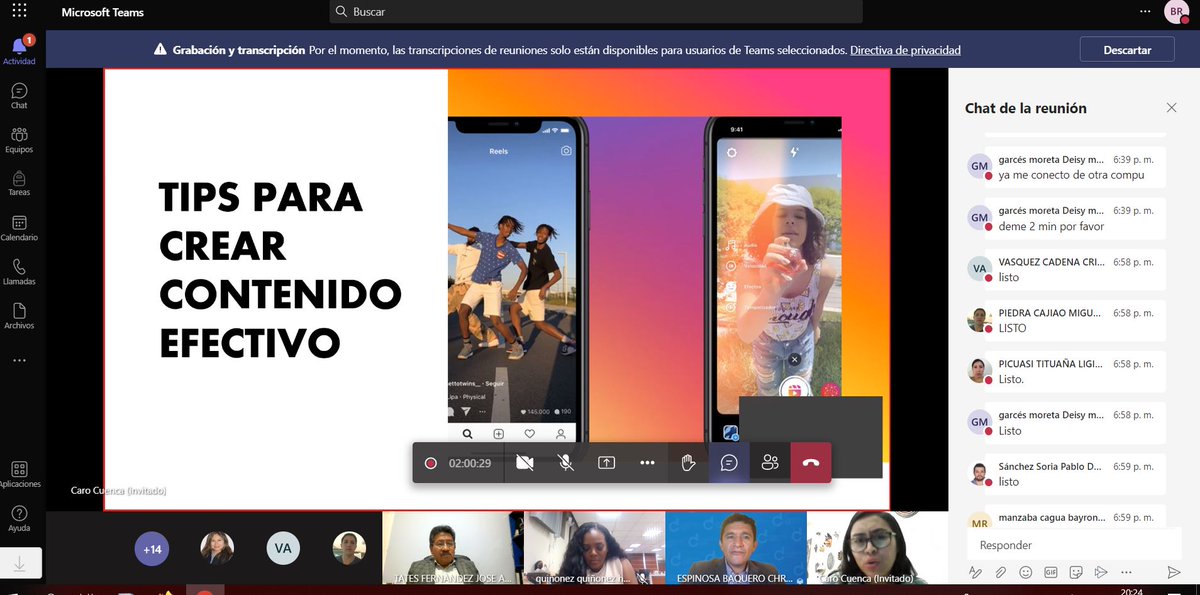Open the BR profile avatar menu
This screenshot has width=1200, height=595.
coord(1176,12)
